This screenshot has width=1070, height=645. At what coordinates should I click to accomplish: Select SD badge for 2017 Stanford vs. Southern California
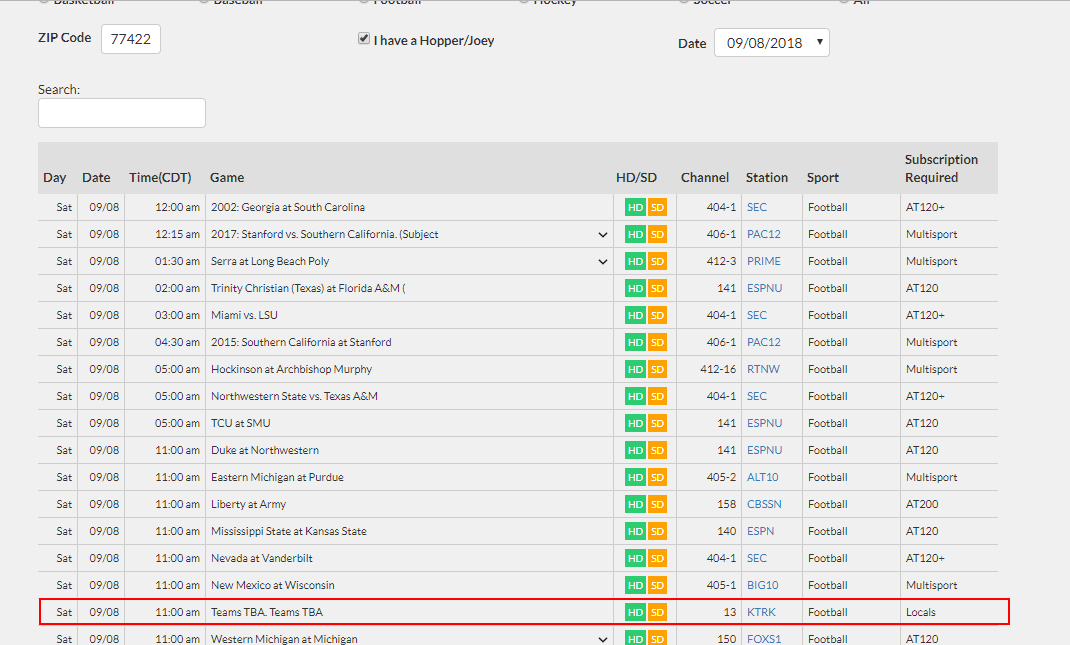(657, 234)
